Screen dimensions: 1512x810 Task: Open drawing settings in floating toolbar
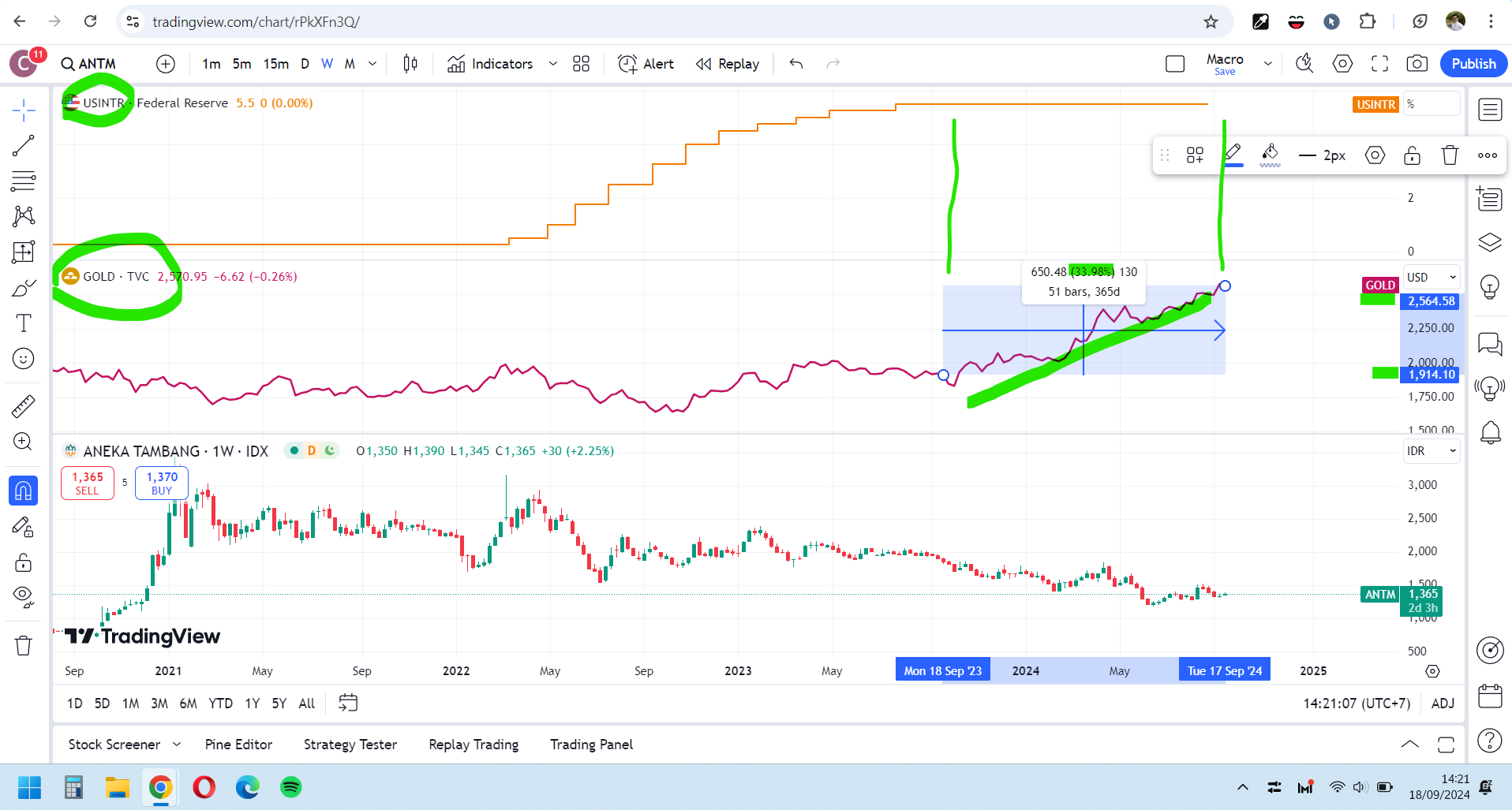coord(1375,155)
